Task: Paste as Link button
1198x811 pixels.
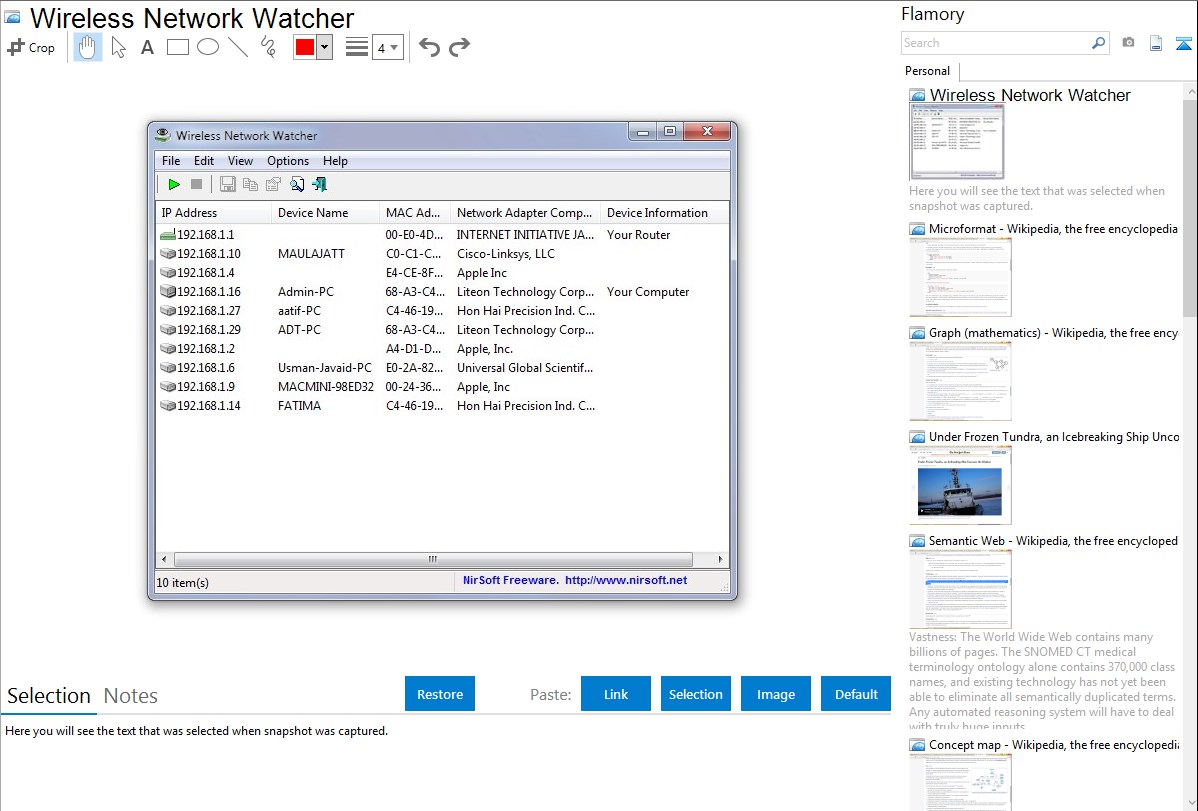Action: (616, 694)
